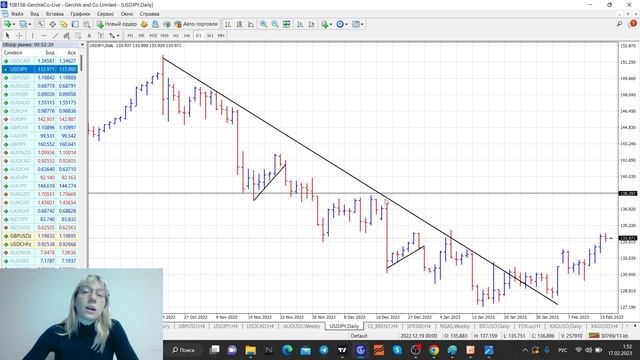Open the NGAS,Weekly chart tab

(454, 327)
